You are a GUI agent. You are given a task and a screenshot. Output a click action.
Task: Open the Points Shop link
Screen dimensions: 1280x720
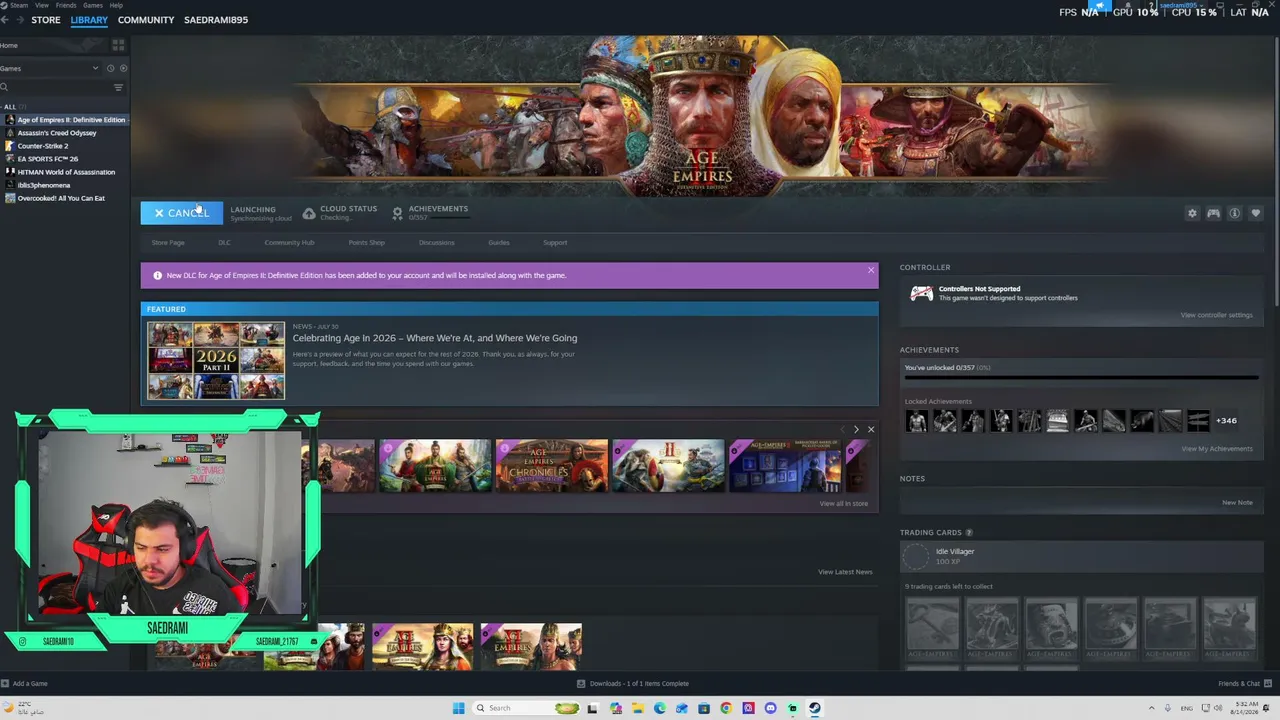366,243
